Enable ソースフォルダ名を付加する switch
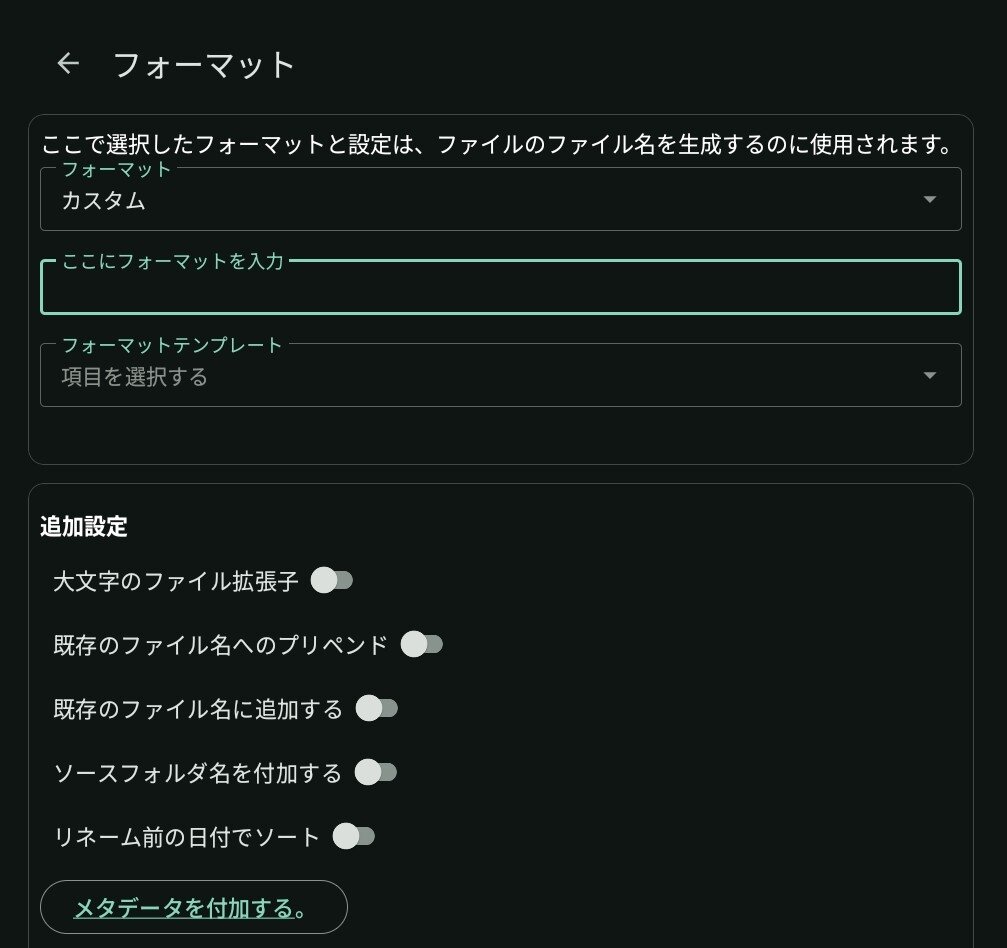This screenshot has height=948, width=1007. (376, 772)
